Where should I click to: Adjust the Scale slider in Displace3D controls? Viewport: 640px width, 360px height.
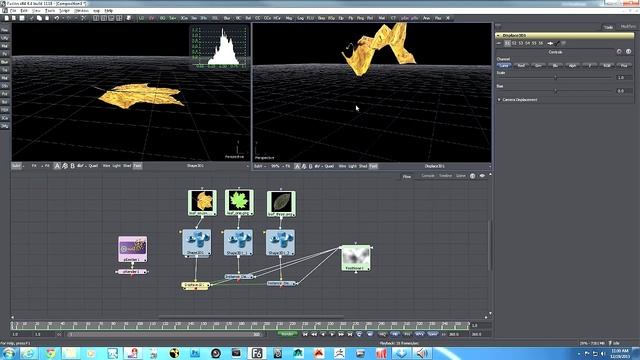(556, 77)
